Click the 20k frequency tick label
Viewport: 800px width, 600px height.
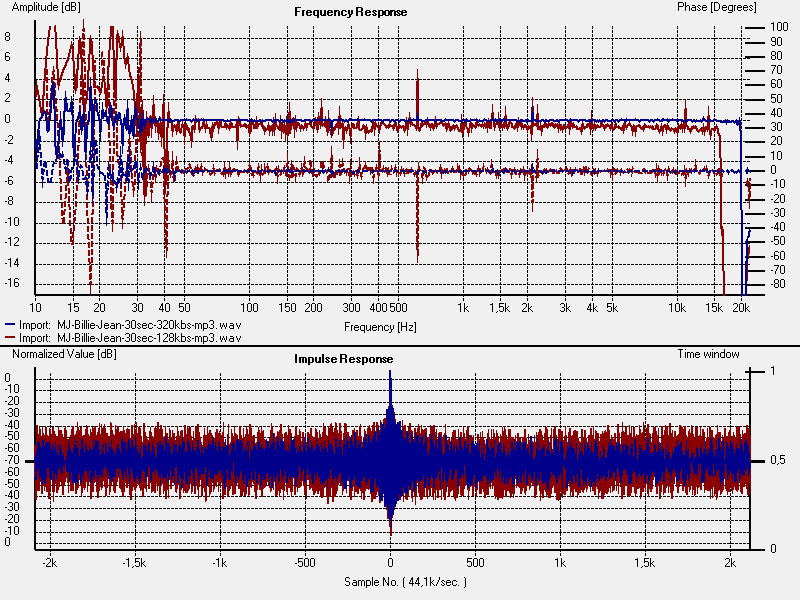741,308
